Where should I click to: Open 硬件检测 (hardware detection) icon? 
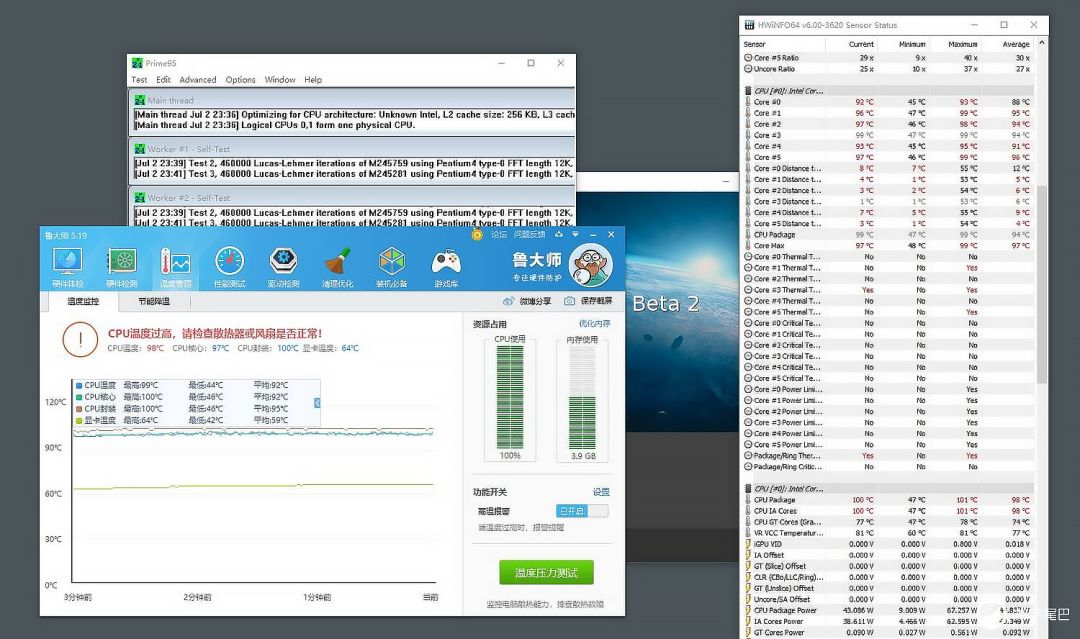coord(122,267)
